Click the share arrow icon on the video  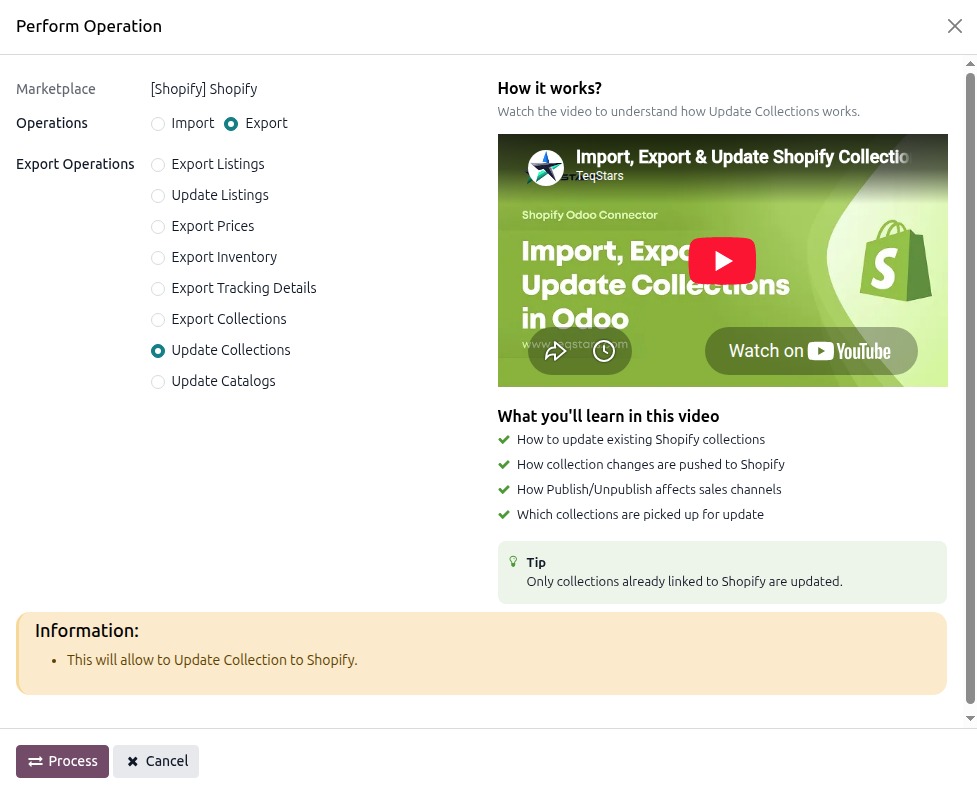(555, 351)
